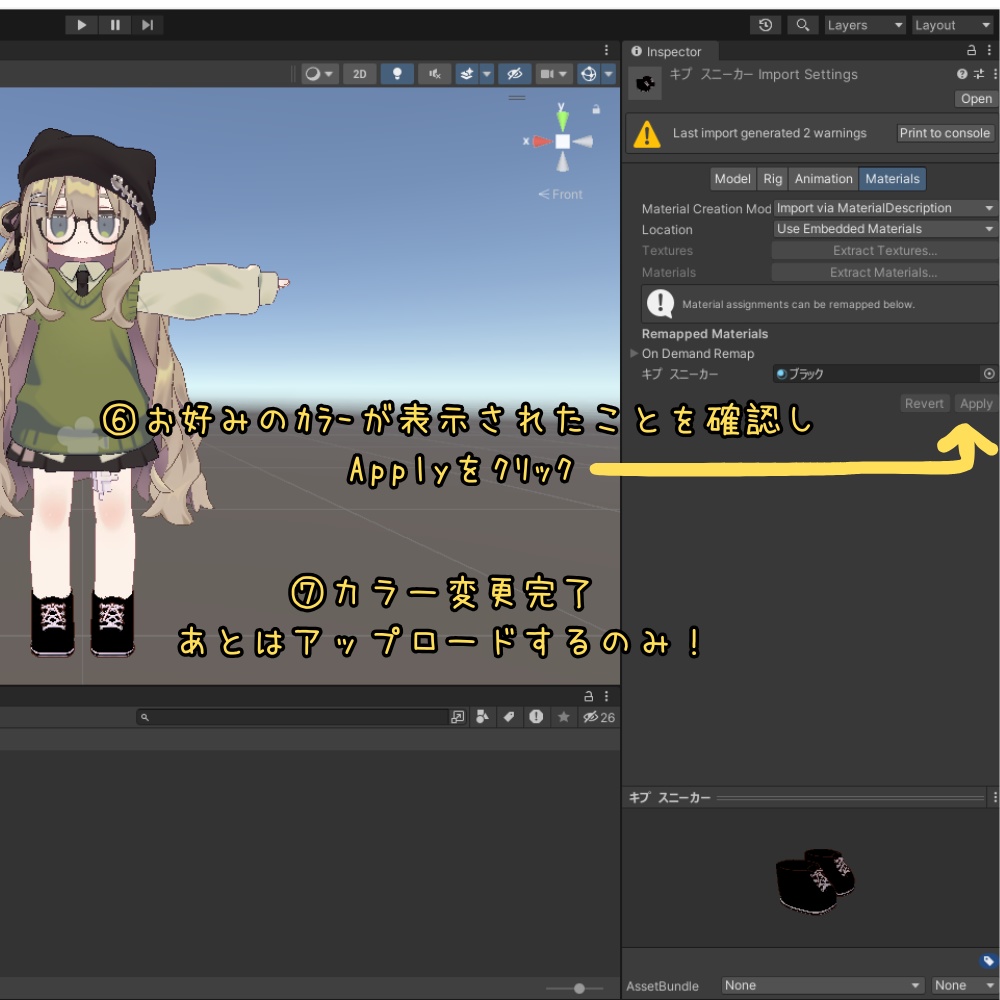Click Print to console button
The image size is (1000, 1000).
tap(945, 133)
